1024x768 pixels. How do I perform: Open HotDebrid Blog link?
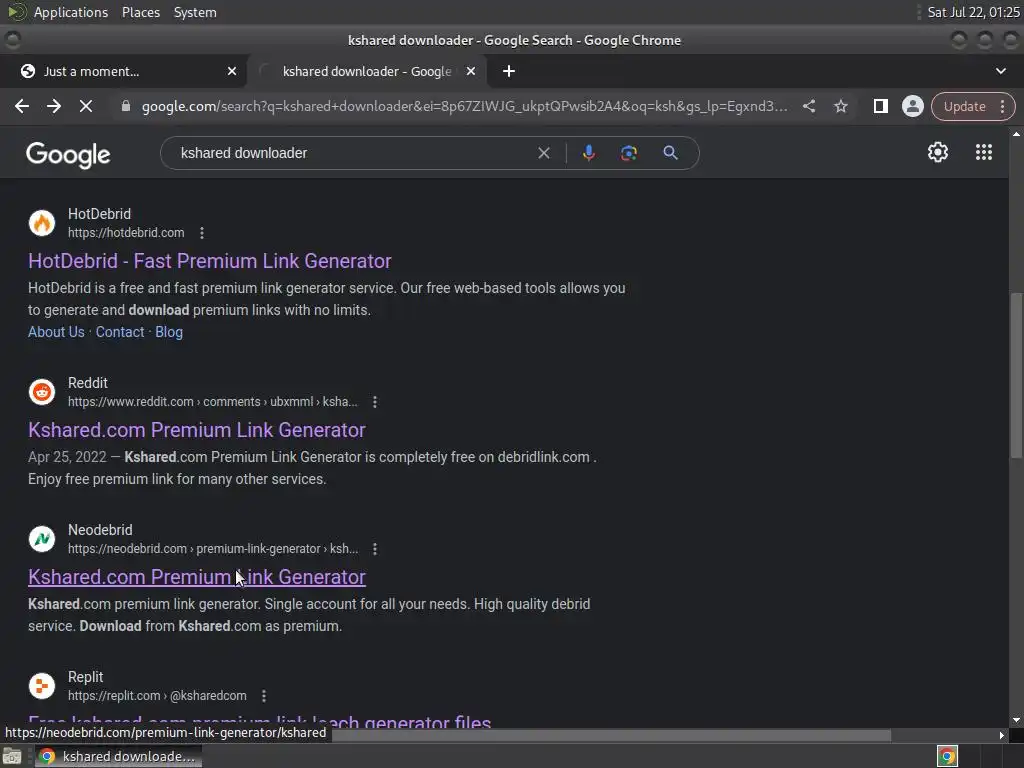(x=169, y=332)
